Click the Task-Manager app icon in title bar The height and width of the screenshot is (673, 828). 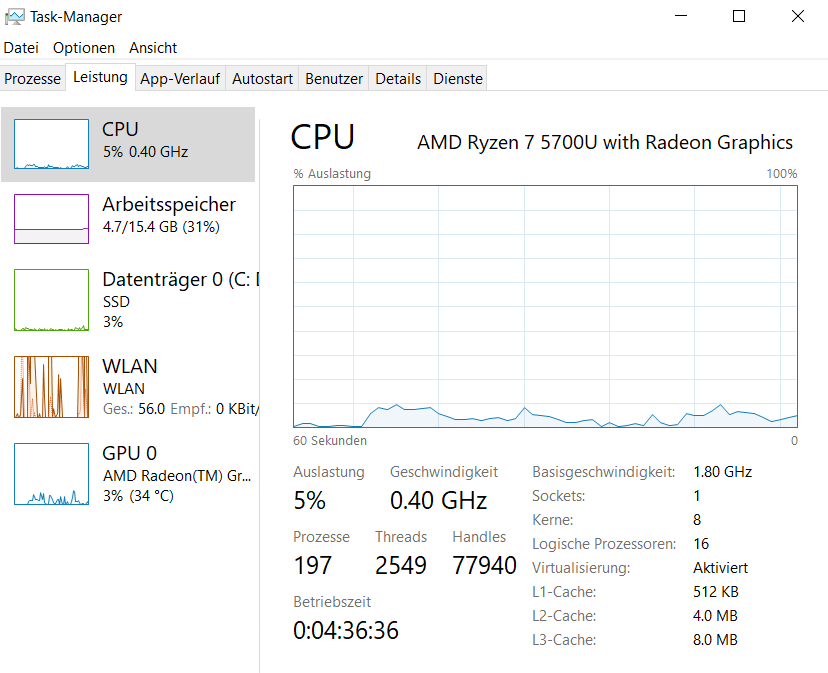(x=15, y=17)
